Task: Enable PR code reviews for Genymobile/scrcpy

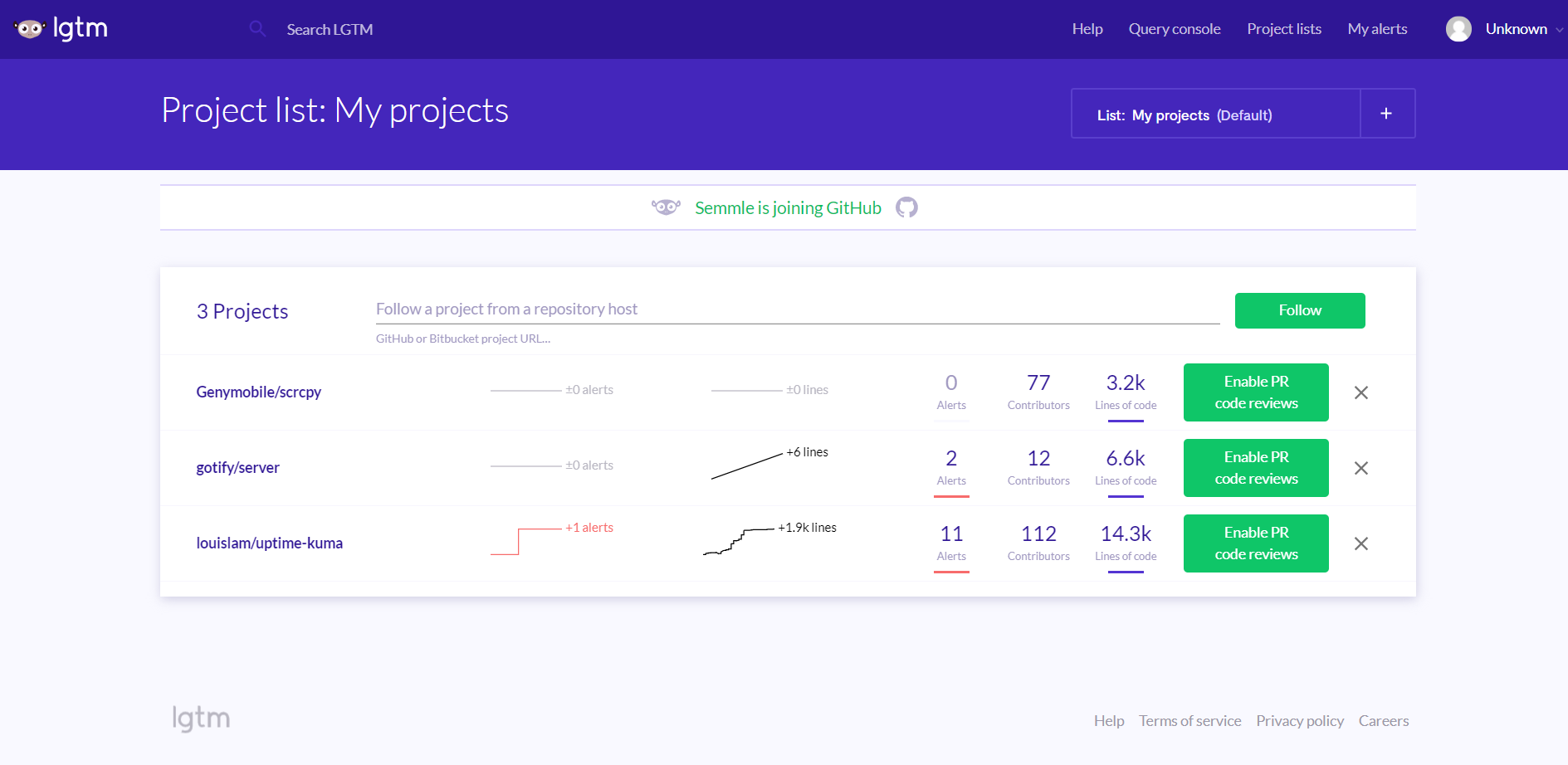Action: [1256, 392]
